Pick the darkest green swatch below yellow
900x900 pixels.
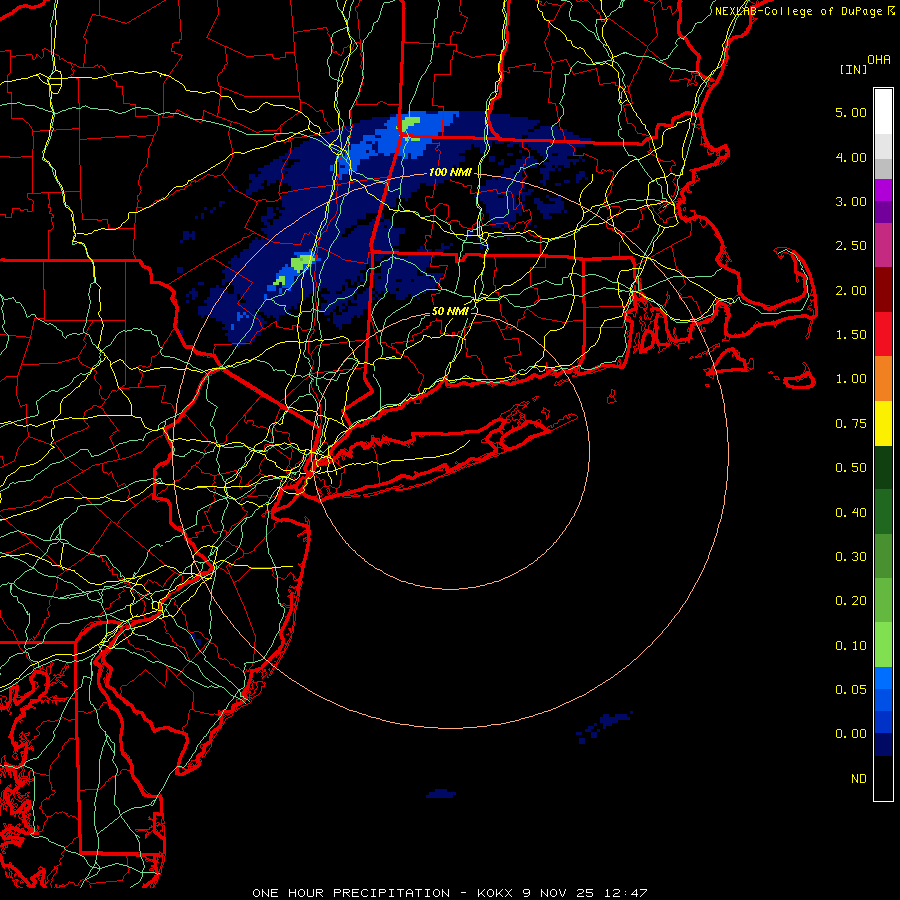pyautogui.click(x=883, y=468)
